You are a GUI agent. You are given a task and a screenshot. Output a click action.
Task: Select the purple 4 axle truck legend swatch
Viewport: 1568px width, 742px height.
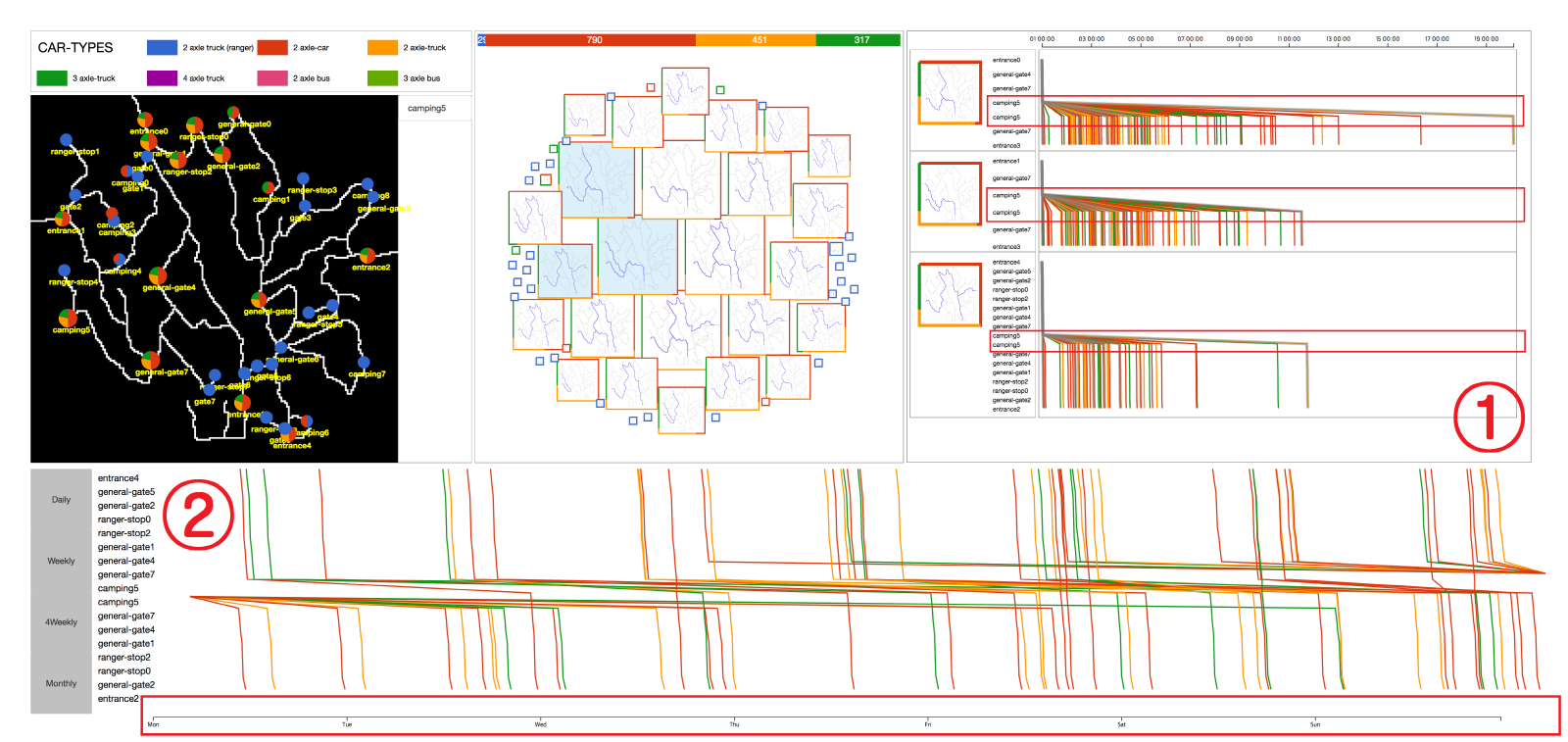tap(162, 77)
